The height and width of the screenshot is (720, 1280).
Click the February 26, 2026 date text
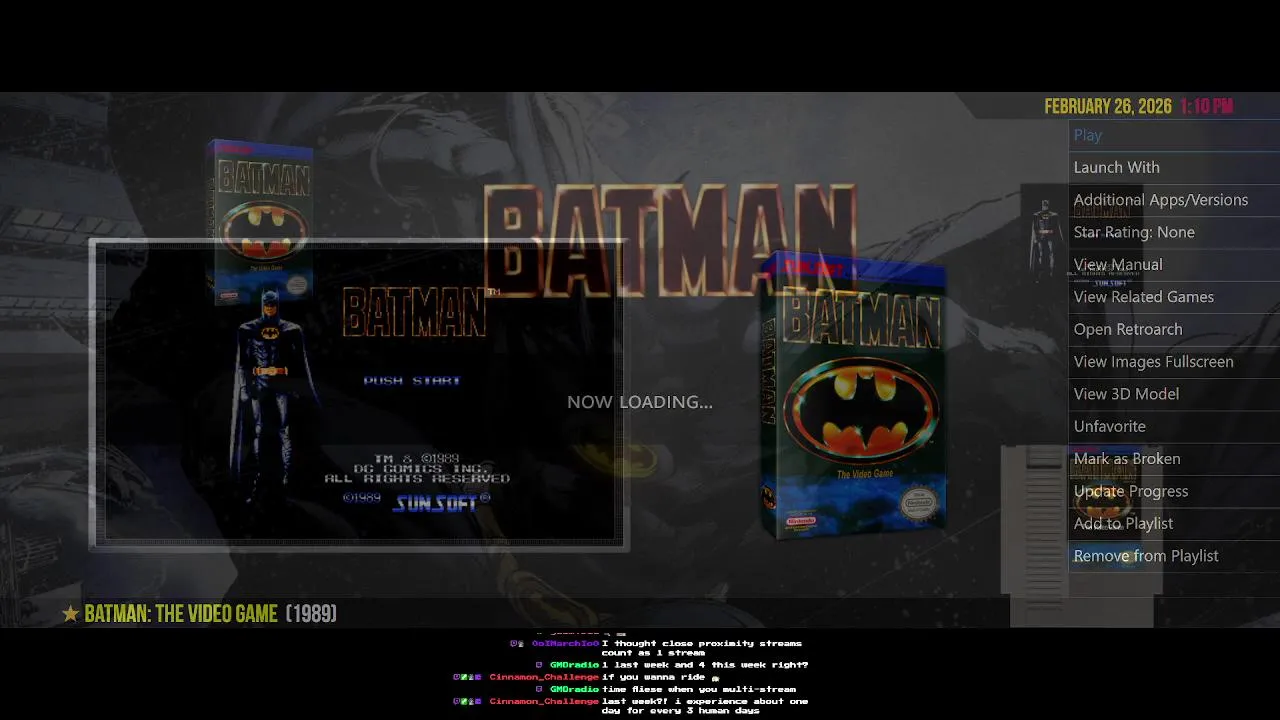[1108, 106]
